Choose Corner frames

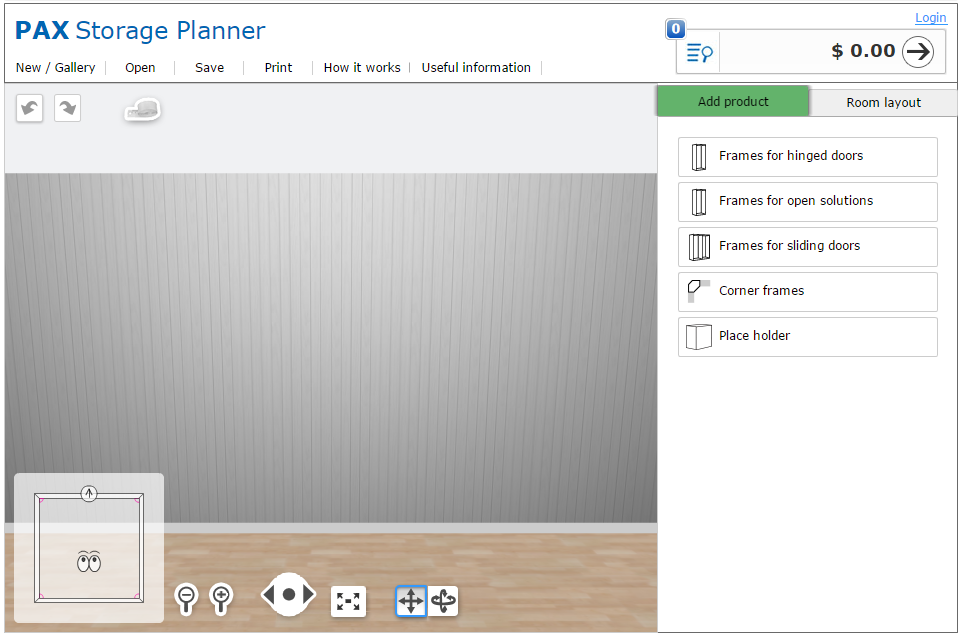click(x=808, y=292)
